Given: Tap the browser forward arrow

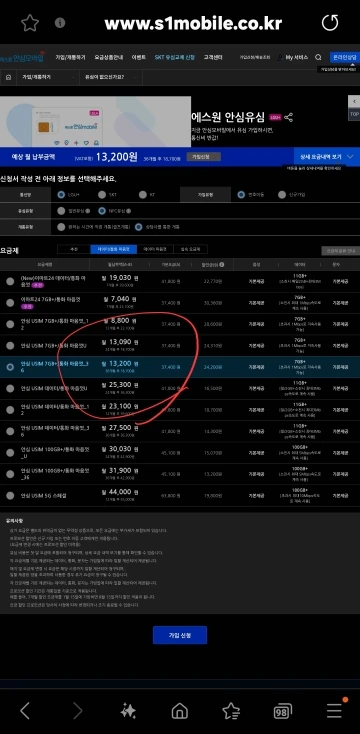Looking at the screenshot, I should [x=77, y=711].
